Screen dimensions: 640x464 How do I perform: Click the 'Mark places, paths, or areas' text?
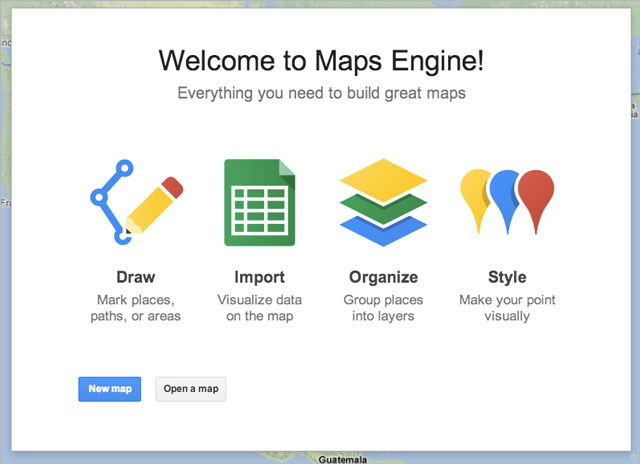136,308
